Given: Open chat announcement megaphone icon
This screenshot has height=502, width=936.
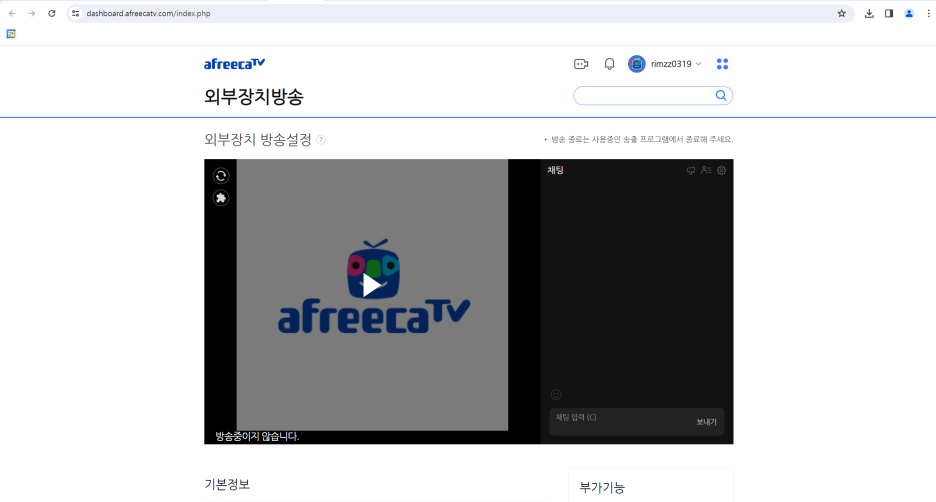Looking at the screenshot, I should pyautogui.click(x=691, y=170).
